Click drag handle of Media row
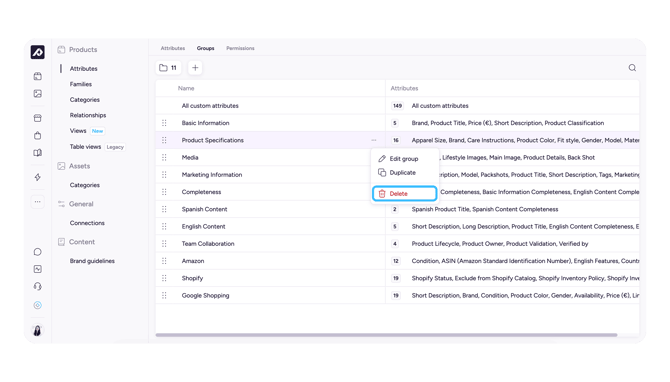 (164, 157)
